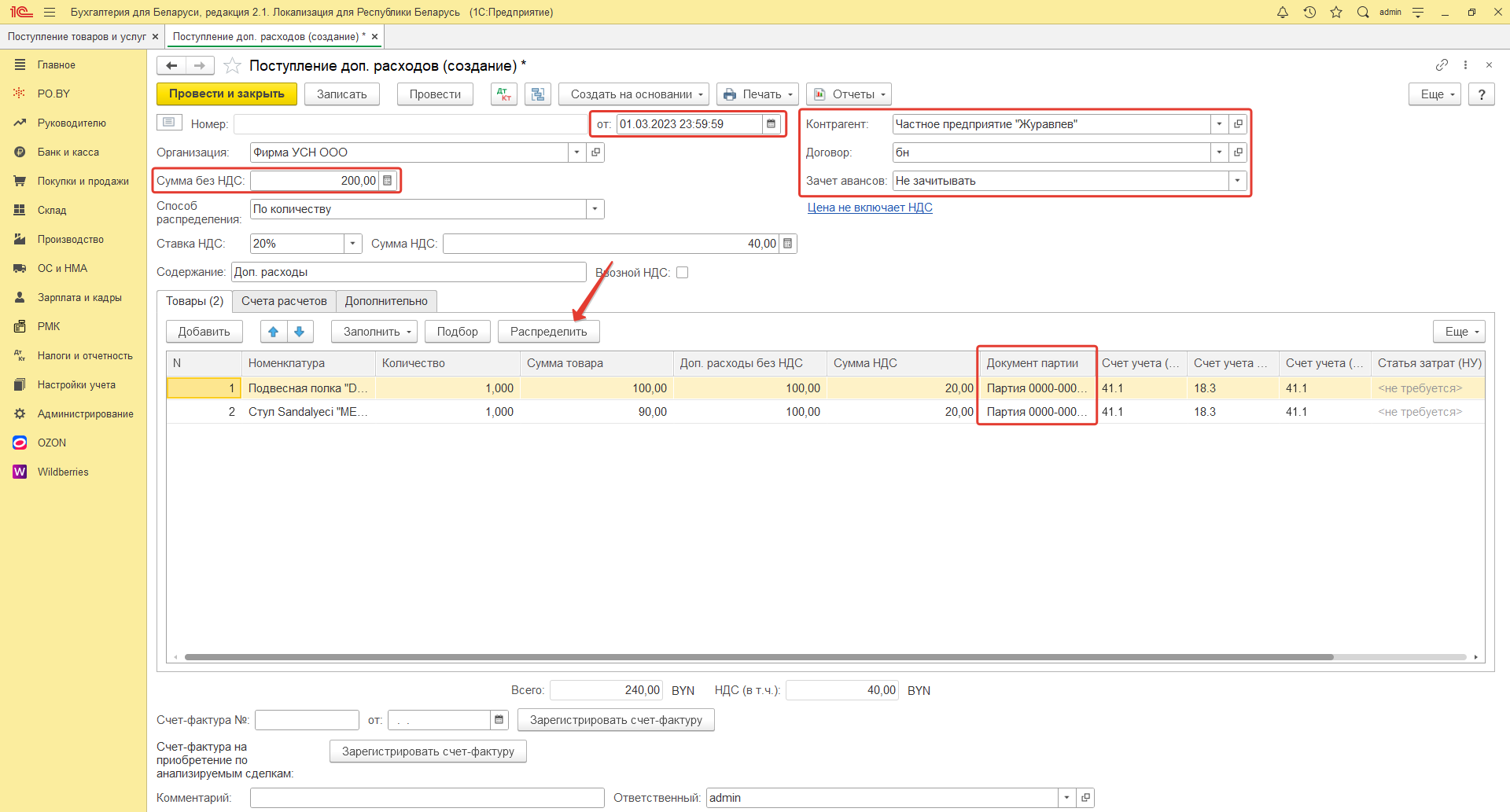The width and height of the screenshot is (1510, 812).
Task: Expand Контрагент dropdown arrow
Action: [x=1220, y=124]
